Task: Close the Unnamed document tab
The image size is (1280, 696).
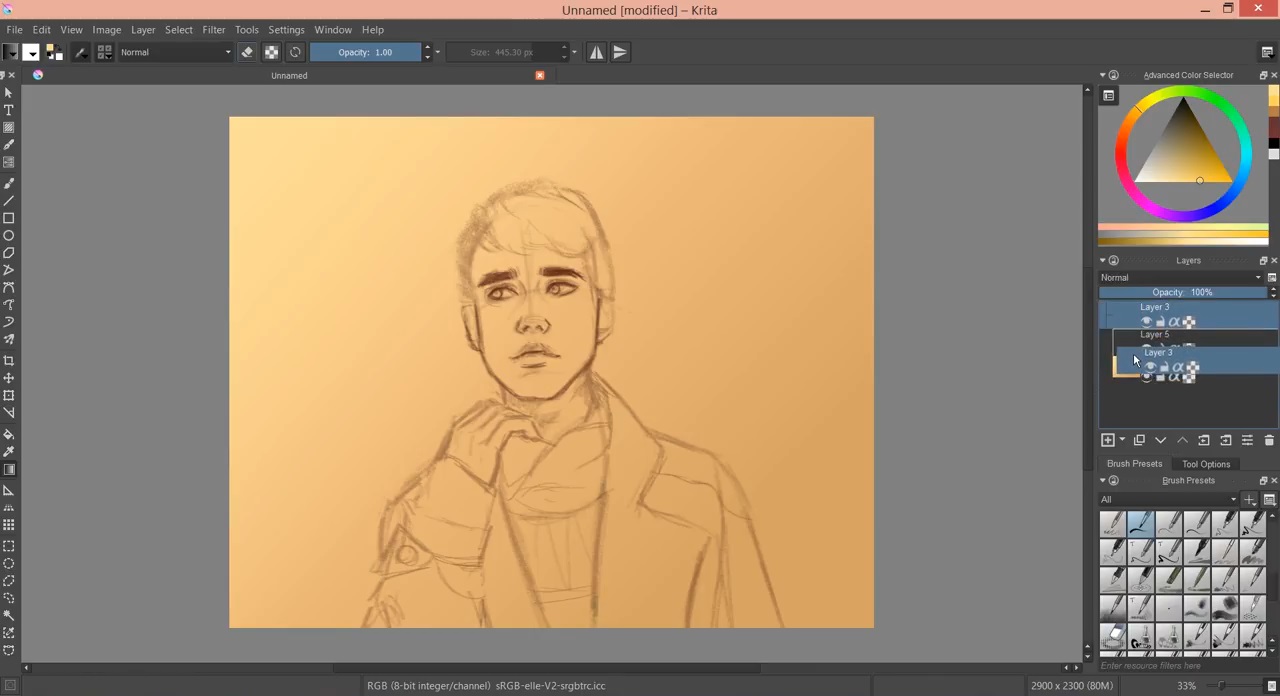Action: click(x=540, y=75)
